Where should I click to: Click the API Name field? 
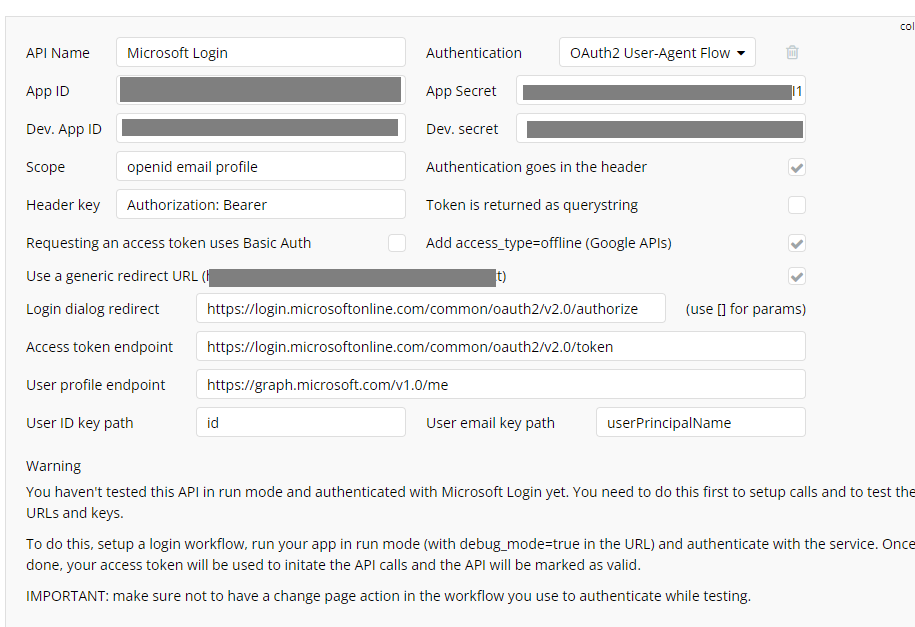coord(260,53)
